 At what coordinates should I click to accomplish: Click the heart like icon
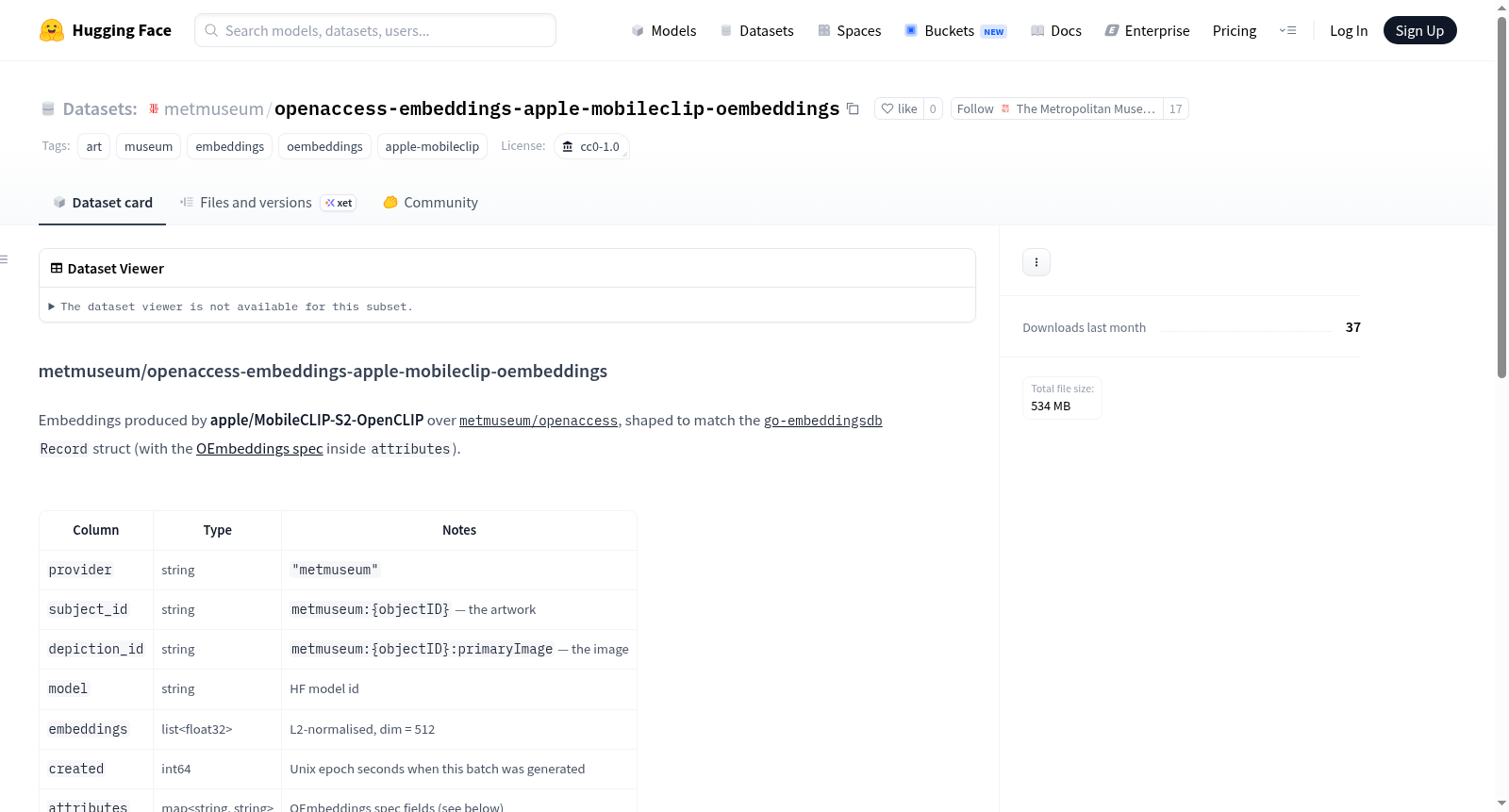[887, 108]
